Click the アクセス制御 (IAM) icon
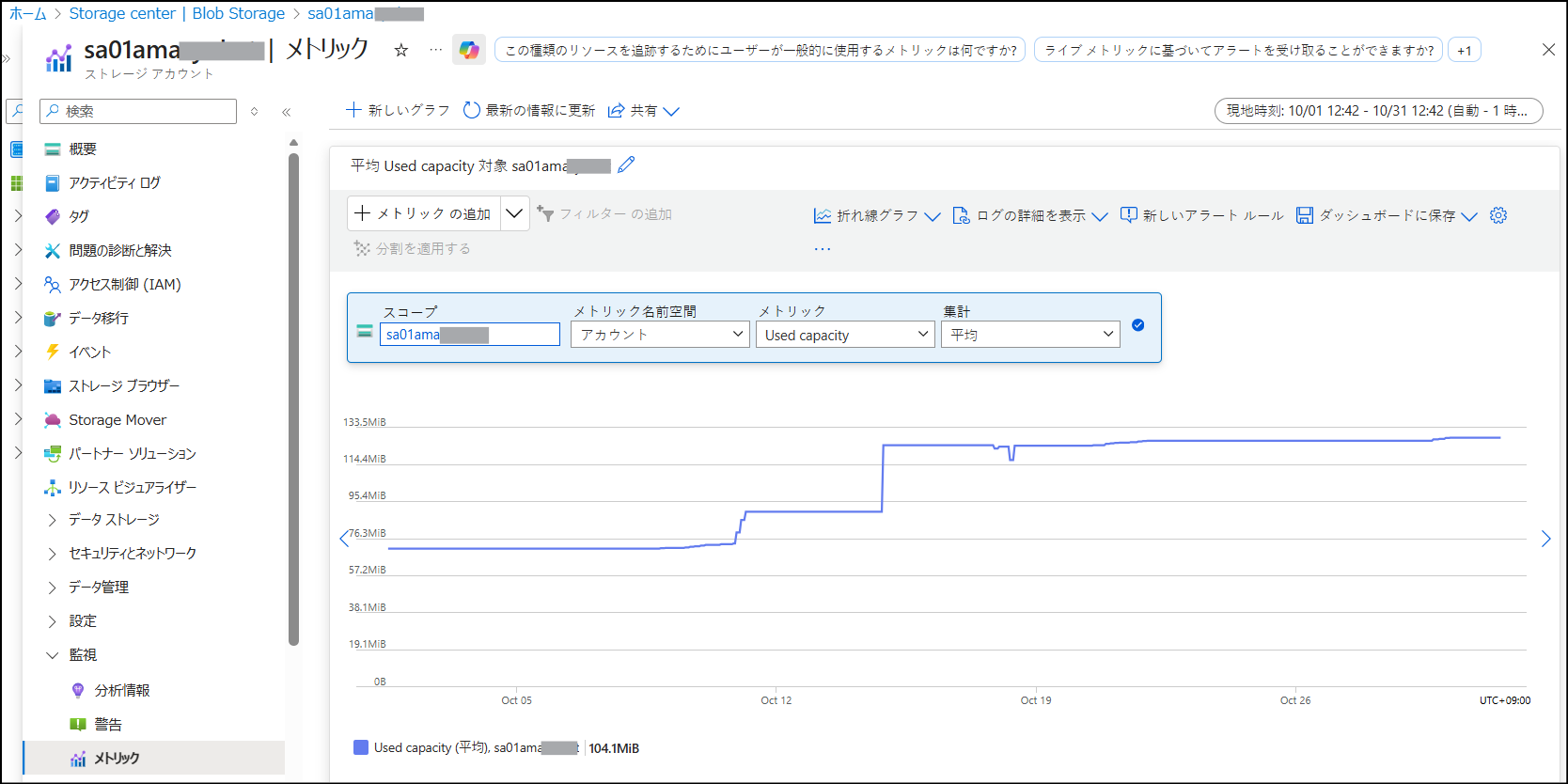Image resolution: width=1568 pixels, height=784 pixels. coord(53,285)
